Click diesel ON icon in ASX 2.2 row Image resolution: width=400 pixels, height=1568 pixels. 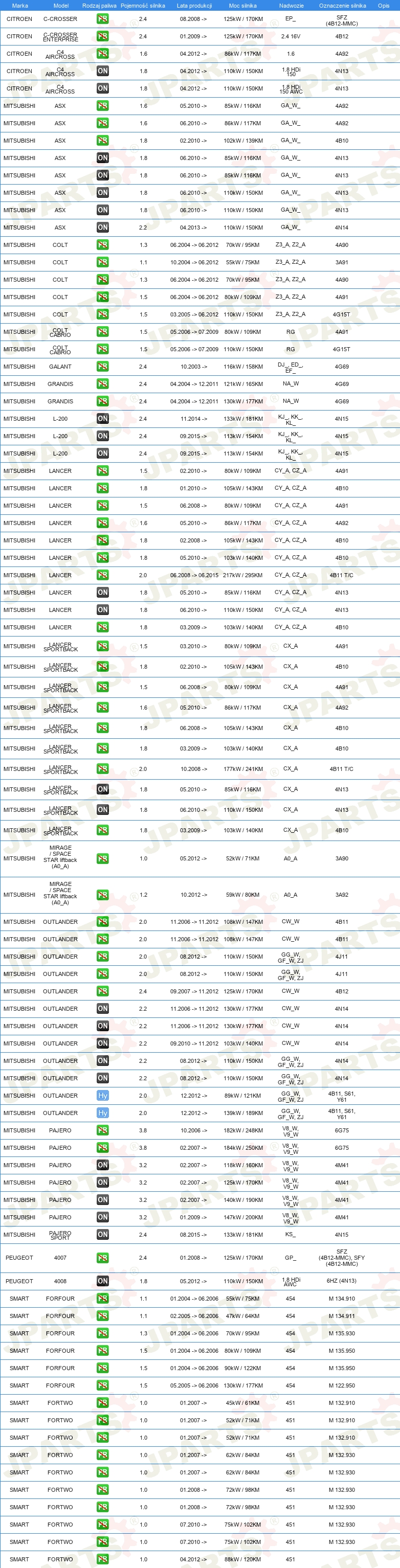(102, 228)
